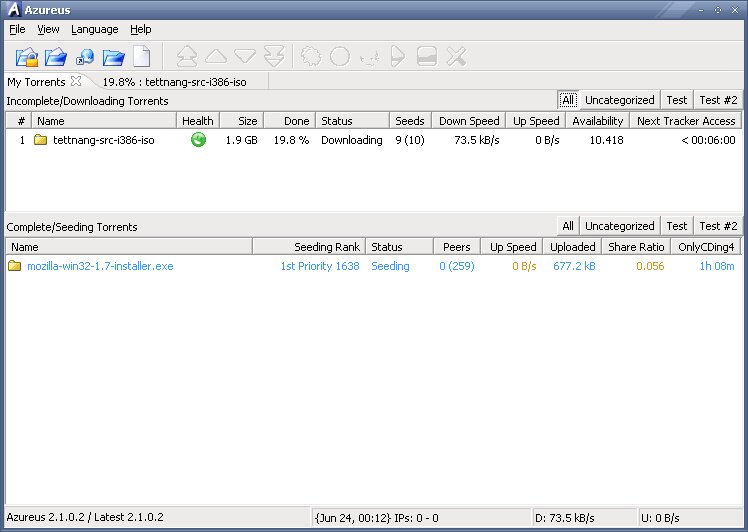Select Test category in Incomplete/Downloading Torrents

coord(676,100)
